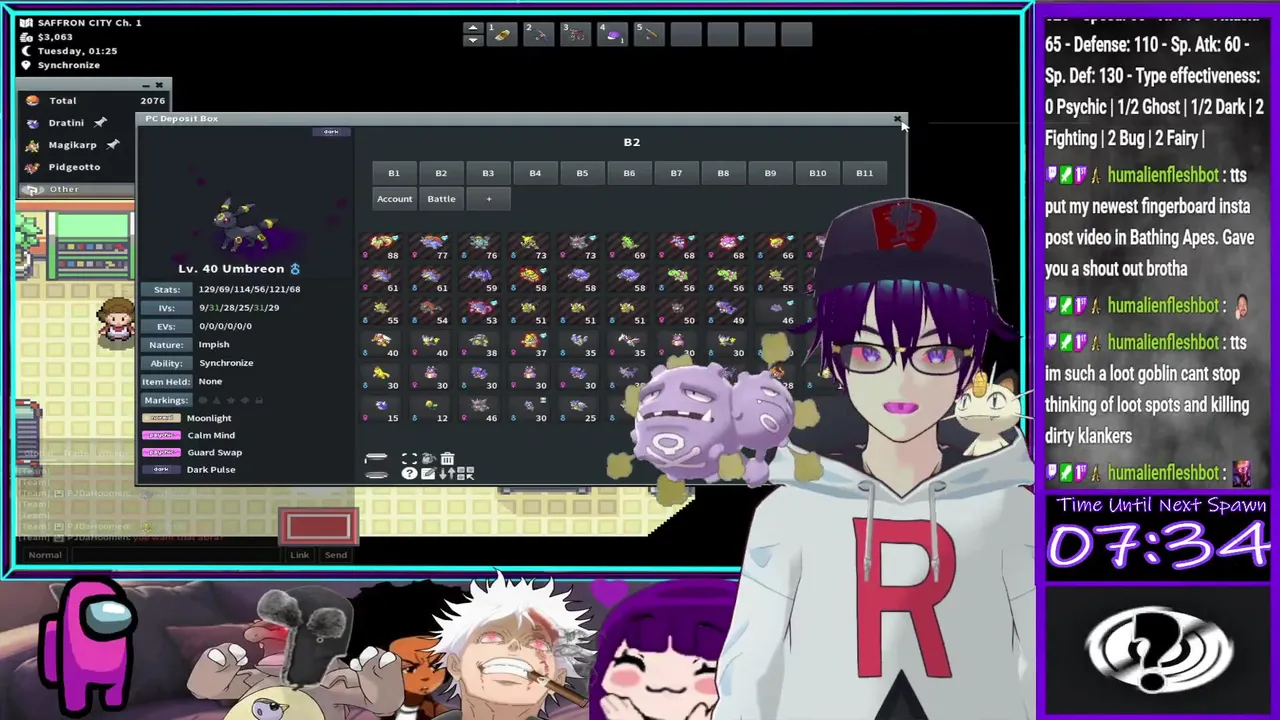Screen dimensions: 1280x720
Task: Click the question mark help icon
Action: coord(409,473)
